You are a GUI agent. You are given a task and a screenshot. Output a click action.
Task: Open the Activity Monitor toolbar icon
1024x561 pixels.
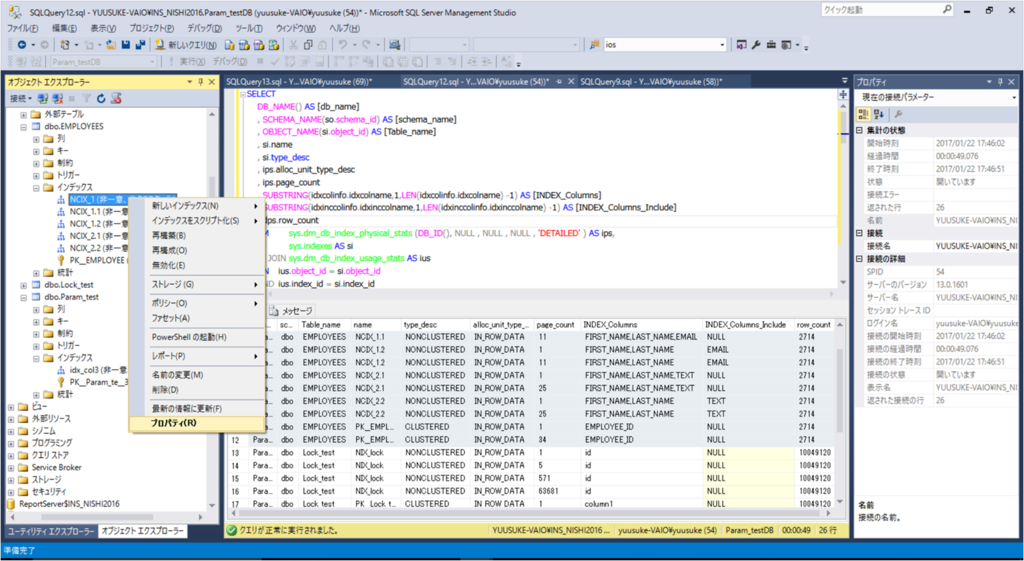(394, 45)
